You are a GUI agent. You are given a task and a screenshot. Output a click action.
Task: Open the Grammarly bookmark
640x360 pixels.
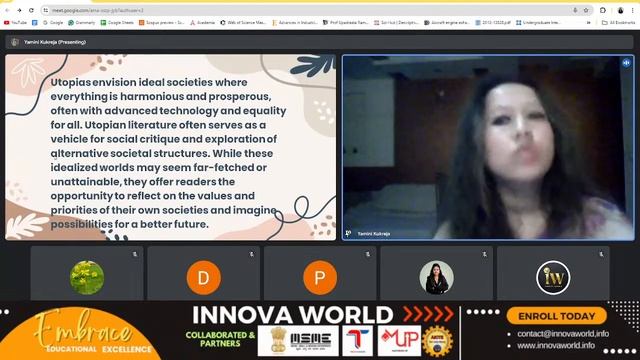coord(82,23)
